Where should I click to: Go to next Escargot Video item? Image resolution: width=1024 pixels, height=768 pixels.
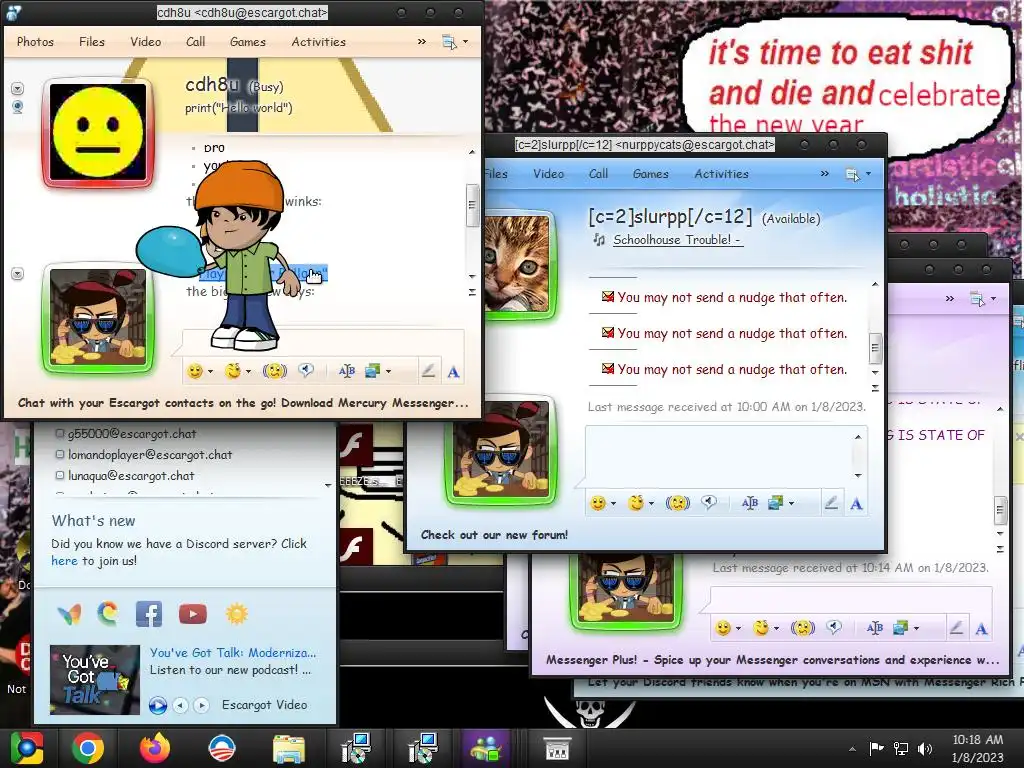click(x=202, y=705)
